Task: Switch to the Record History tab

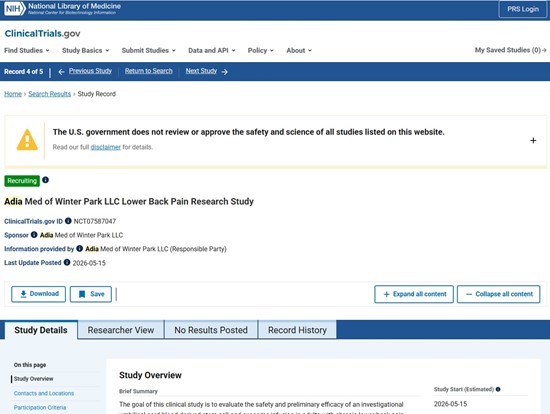Action: click(297, 330)
